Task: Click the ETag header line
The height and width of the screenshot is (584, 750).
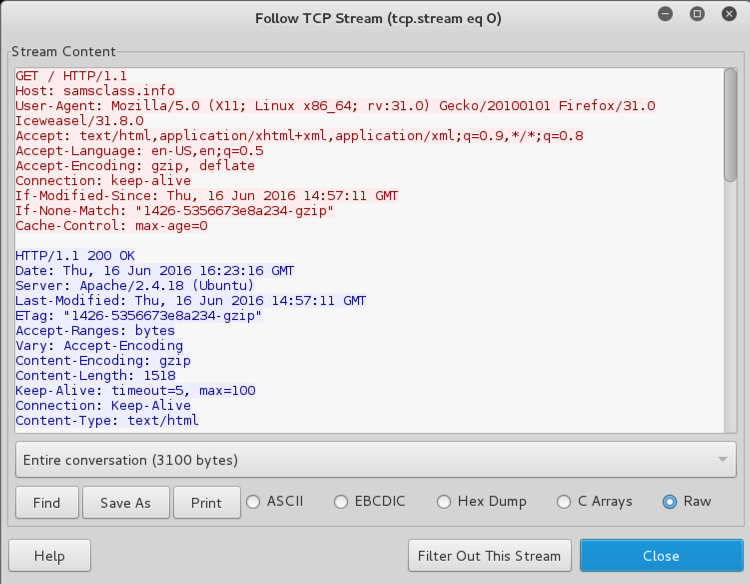Action: tap(139, 316)
